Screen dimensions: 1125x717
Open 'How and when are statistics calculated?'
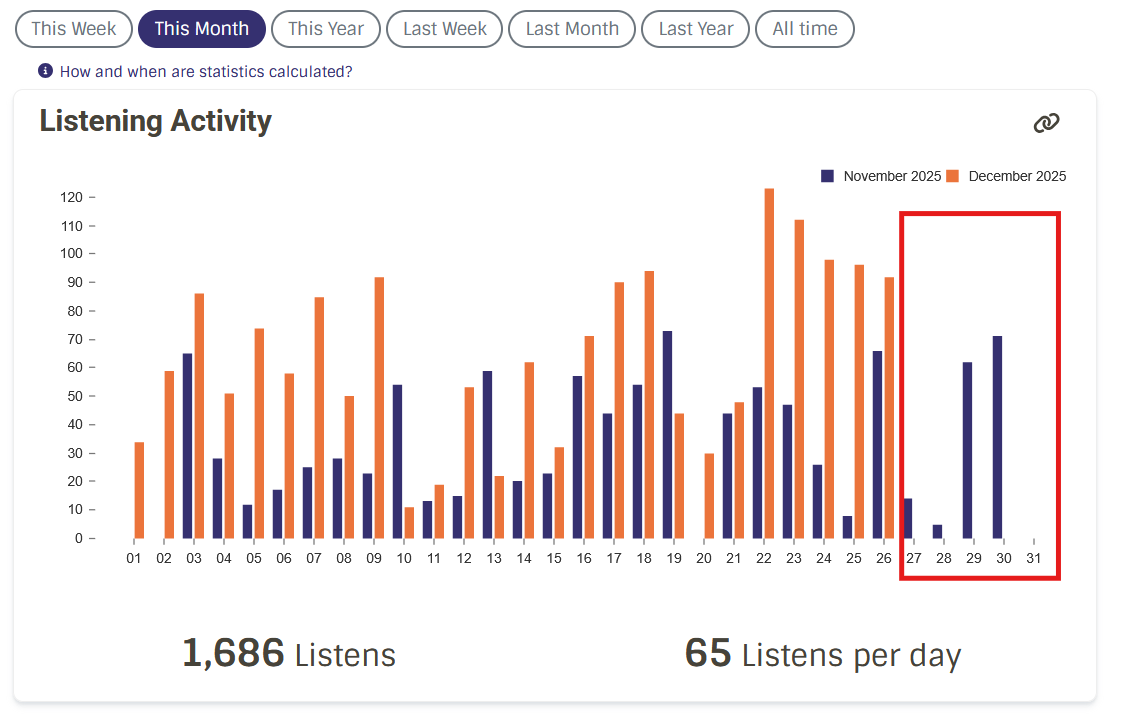pyautogui.click(x=206, y=71)
